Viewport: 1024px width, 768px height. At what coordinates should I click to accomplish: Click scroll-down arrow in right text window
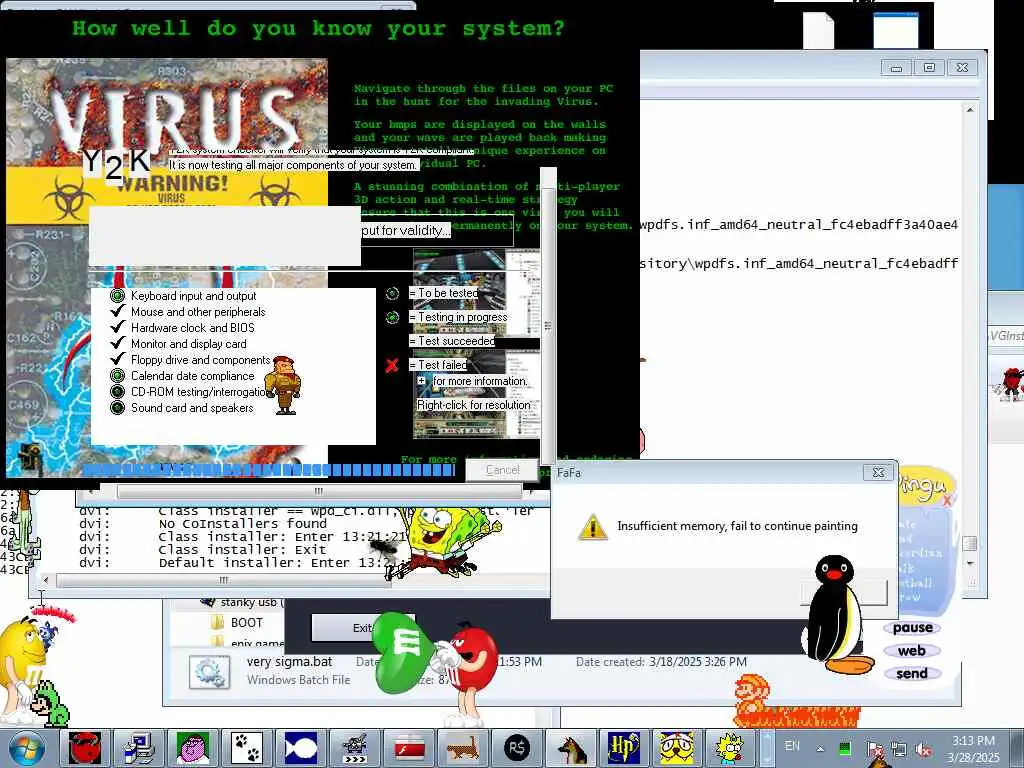970,563
